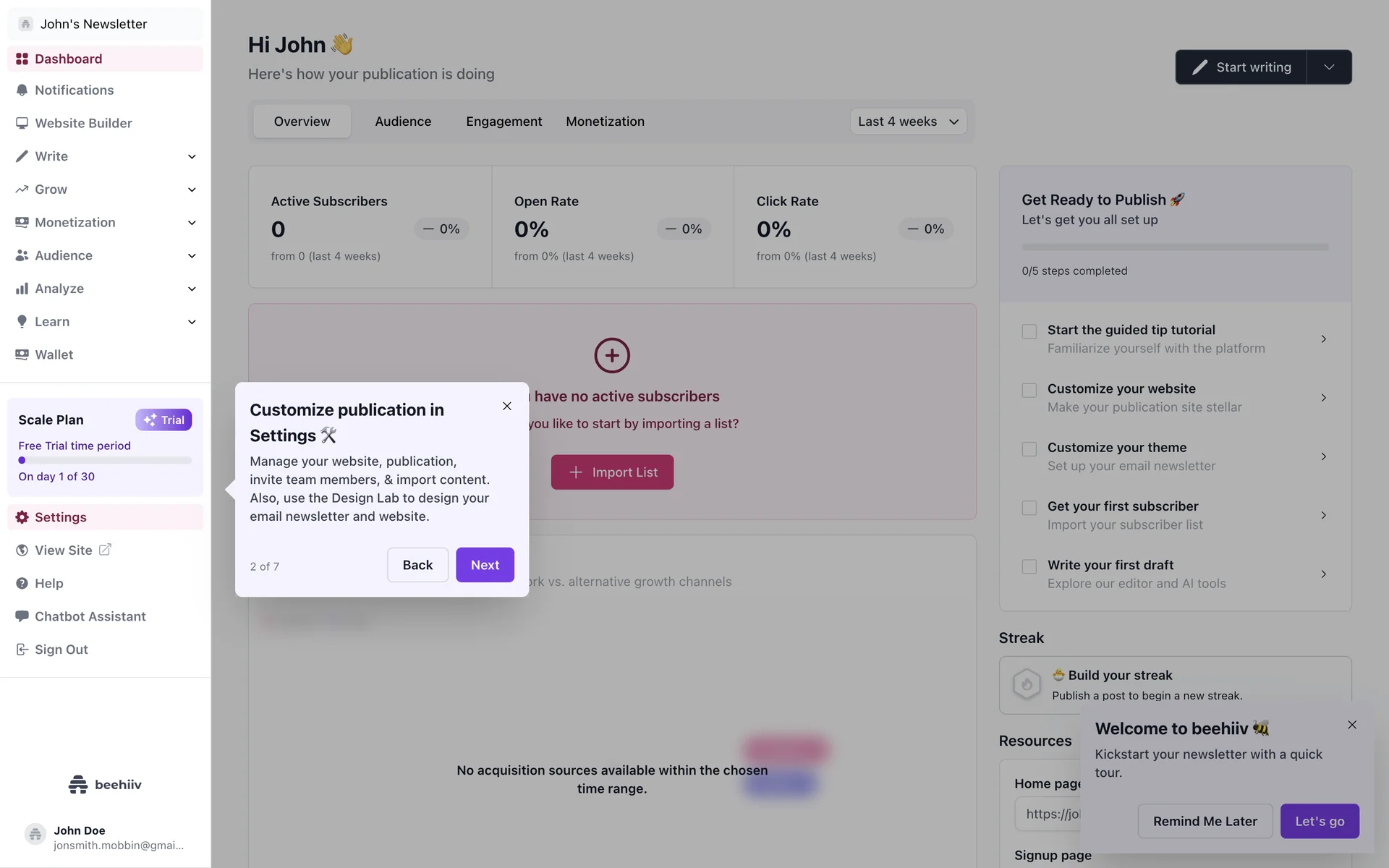
Task: Click the plus circle add subscribers icon
Action: [x=612, y=355]
